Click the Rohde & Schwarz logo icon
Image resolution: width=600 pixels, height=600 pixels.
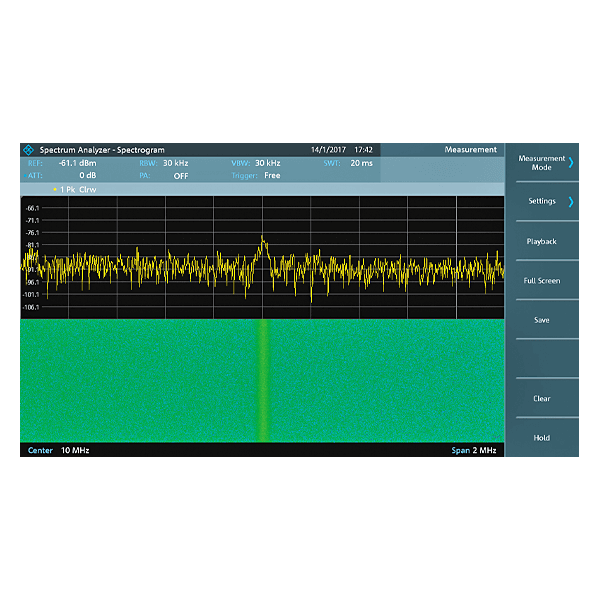coord(27,150)
